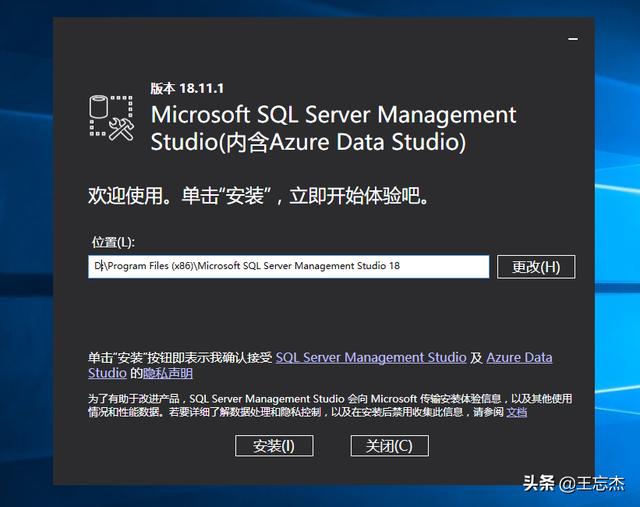Viewport: 640px width, 507px height.
Task: Click the SQL Server Management Studio logo icon
Action: (x=111, y=119)
